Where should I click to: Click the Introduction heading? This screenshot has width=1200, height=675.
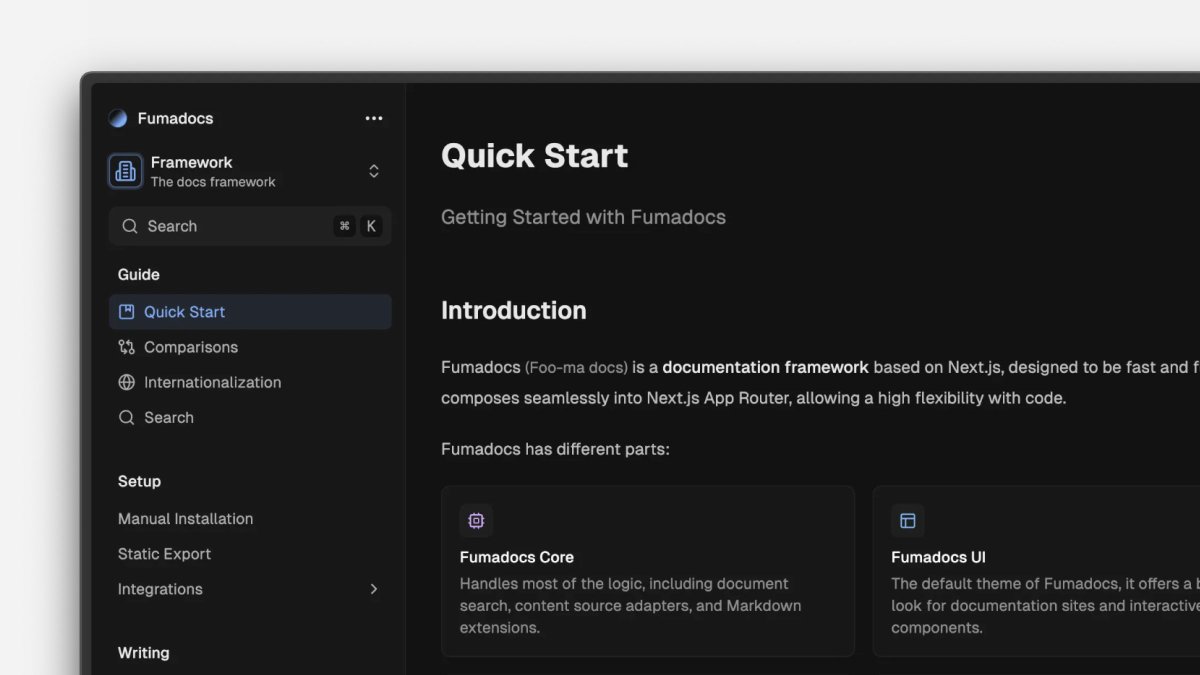514,310
